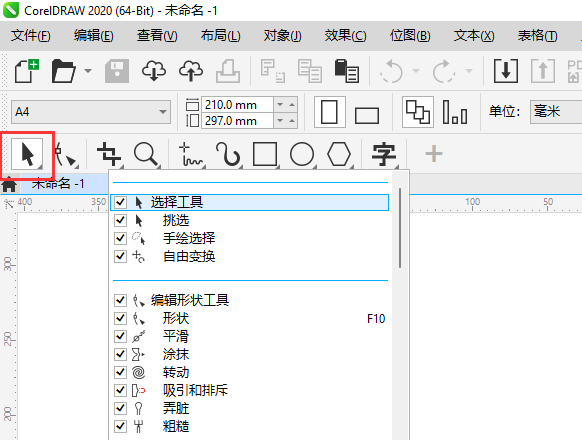Open the A4 page size dropdown

[162, 112]
